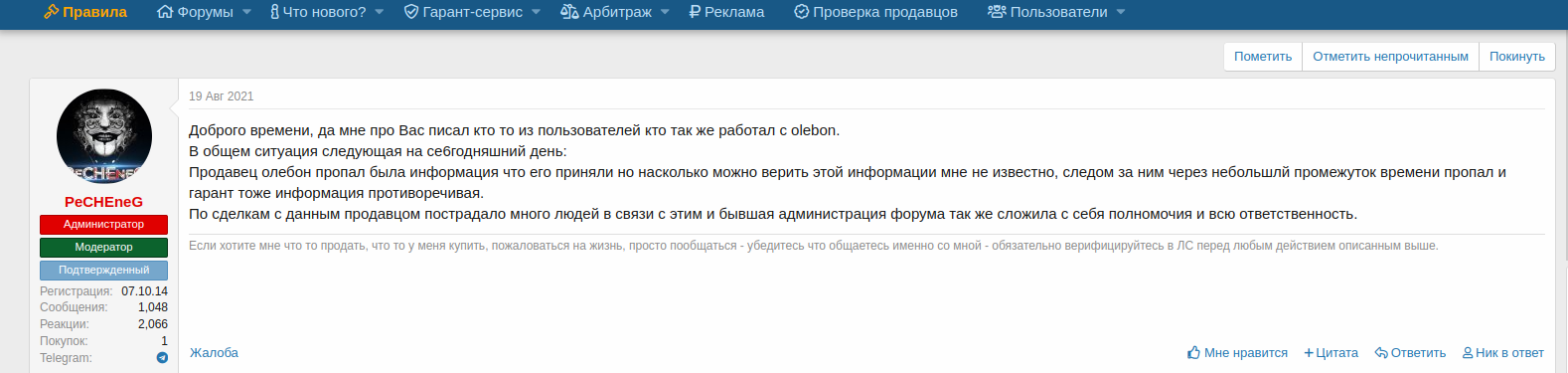Screen dimensions: 1568x373
Task: Click the Пометить button
Action: point(1263,57)
